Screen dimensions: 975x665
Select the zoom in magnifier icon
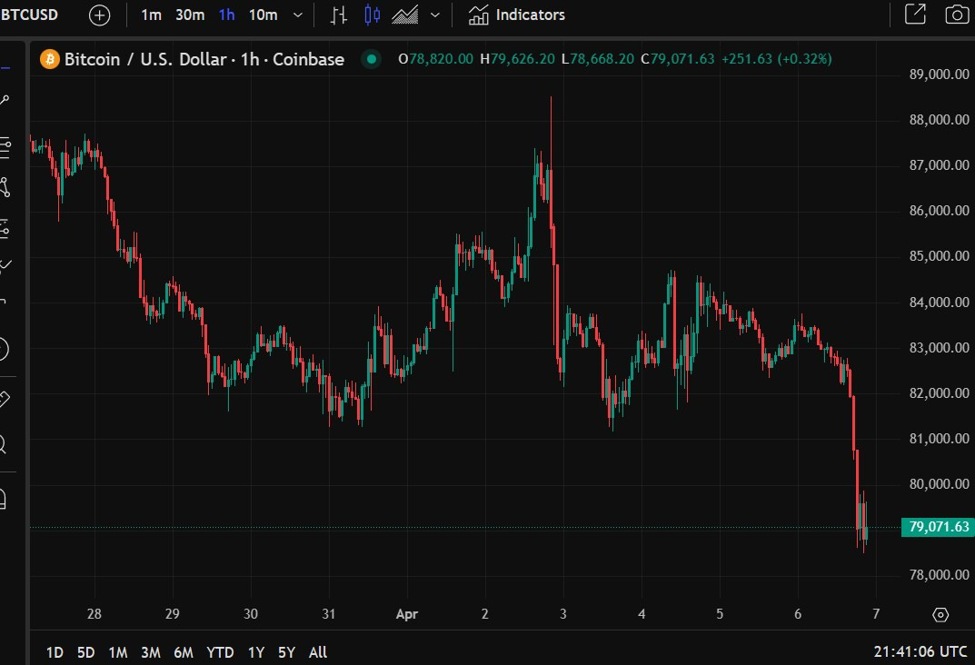tap(3, 444)
